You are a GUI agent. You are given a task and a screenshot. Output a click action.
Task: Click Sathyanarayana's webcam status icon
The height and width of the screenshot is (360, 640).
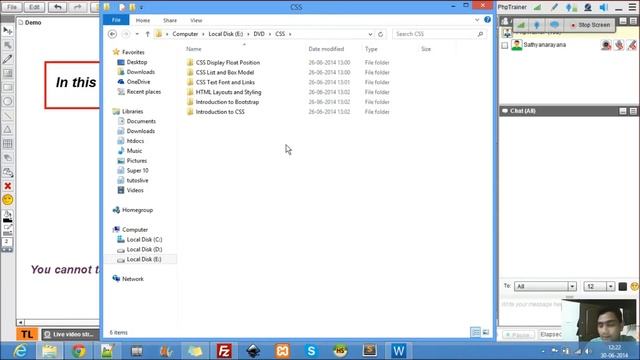pos(606,45)
